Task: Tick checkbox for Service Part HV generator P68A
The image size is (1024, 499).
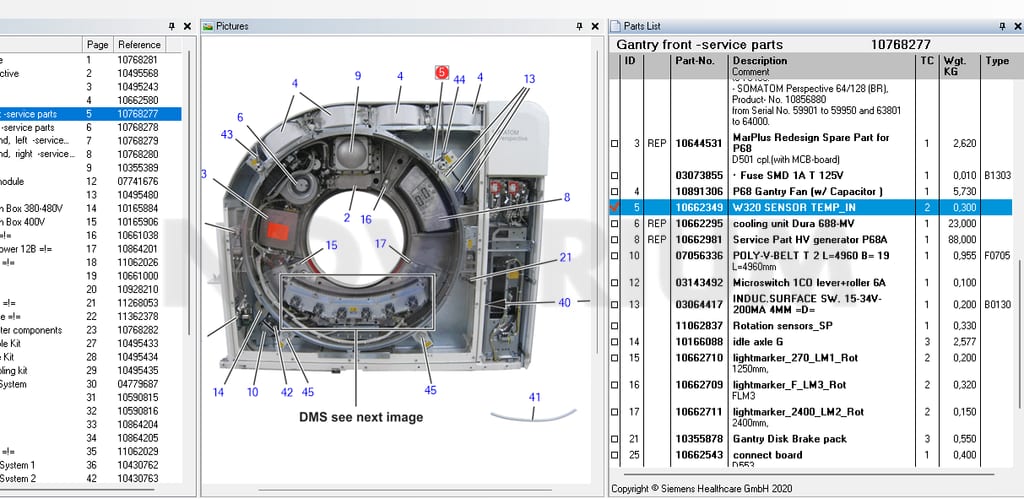Action: pos(614,240)
